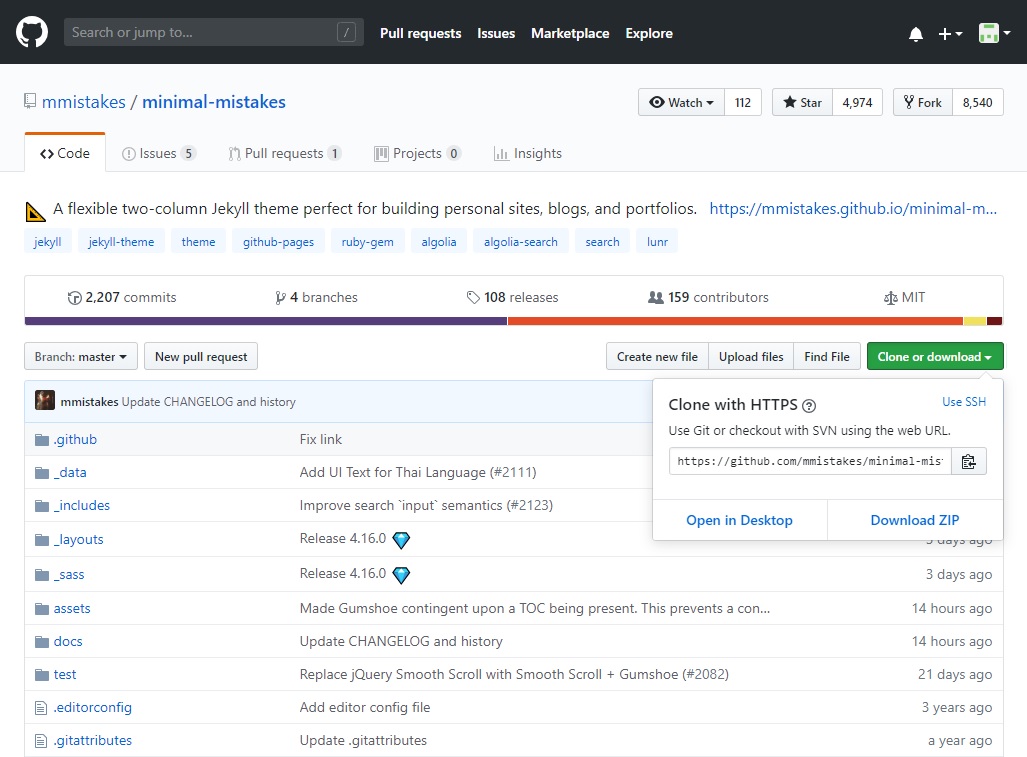Open the repository bookmark icon next to mmistakes

click(x=32, y=101)
